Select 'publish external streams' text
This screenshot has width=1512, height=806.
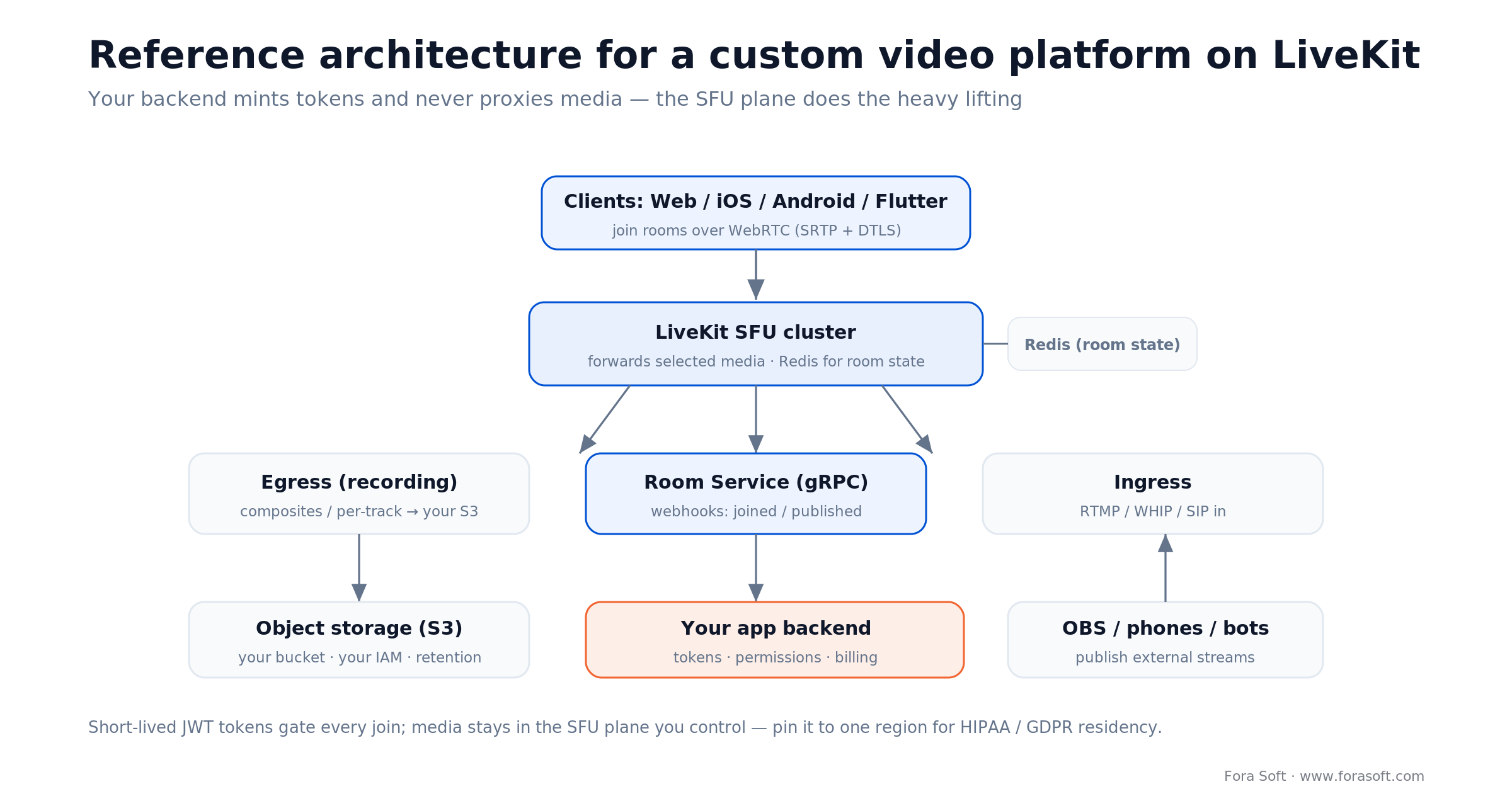click(x=1165, y=657)
